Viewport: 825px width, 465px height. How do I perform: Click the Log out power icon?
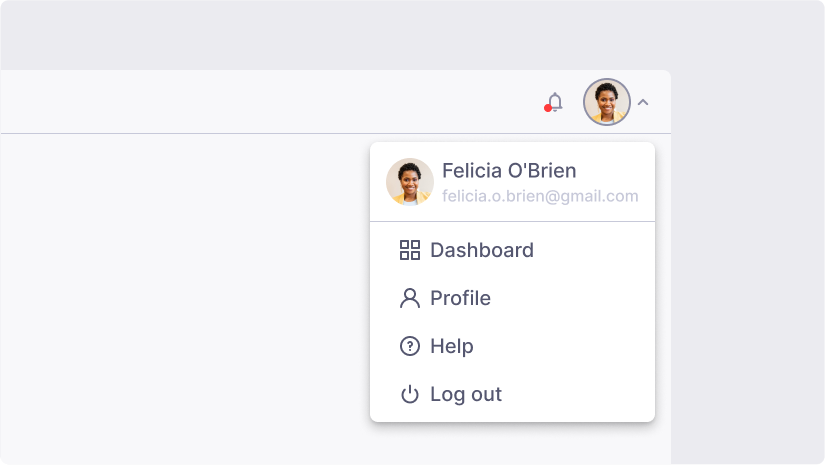[410, 395]
